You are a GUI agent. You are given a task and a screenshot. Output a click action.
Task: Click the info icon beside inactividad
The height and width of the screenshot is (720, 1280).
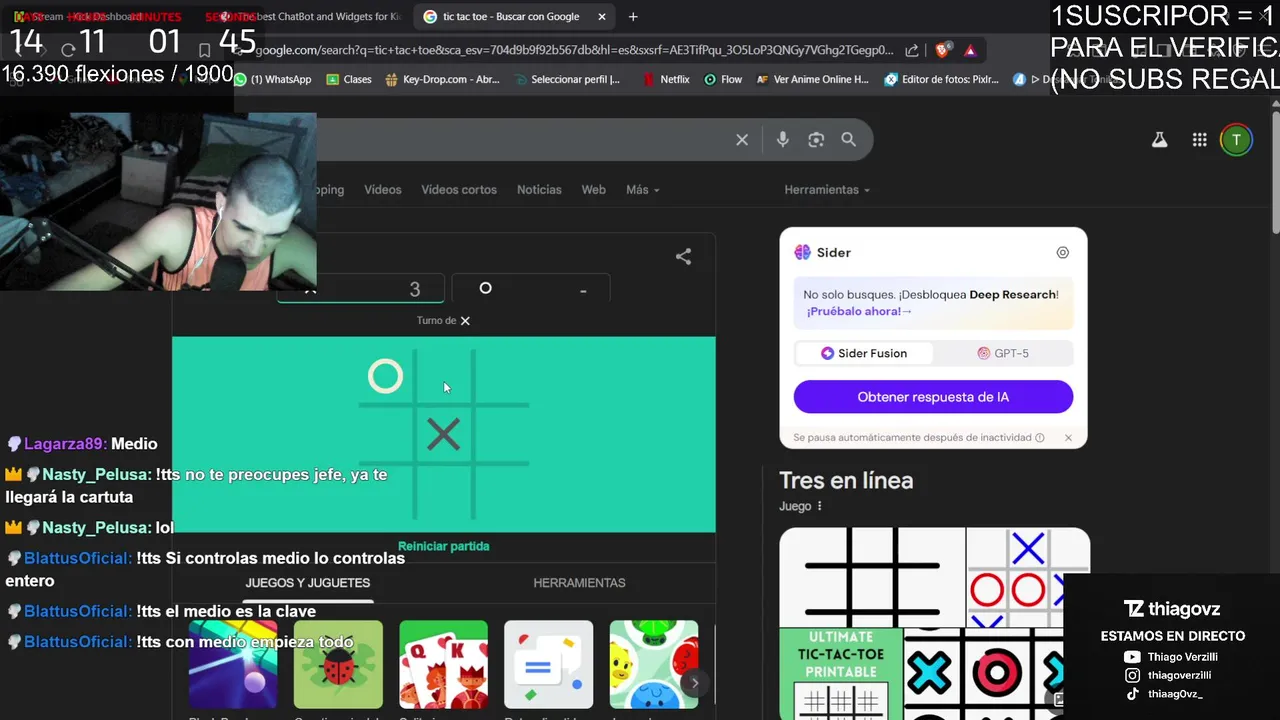tap(1040, 438)
